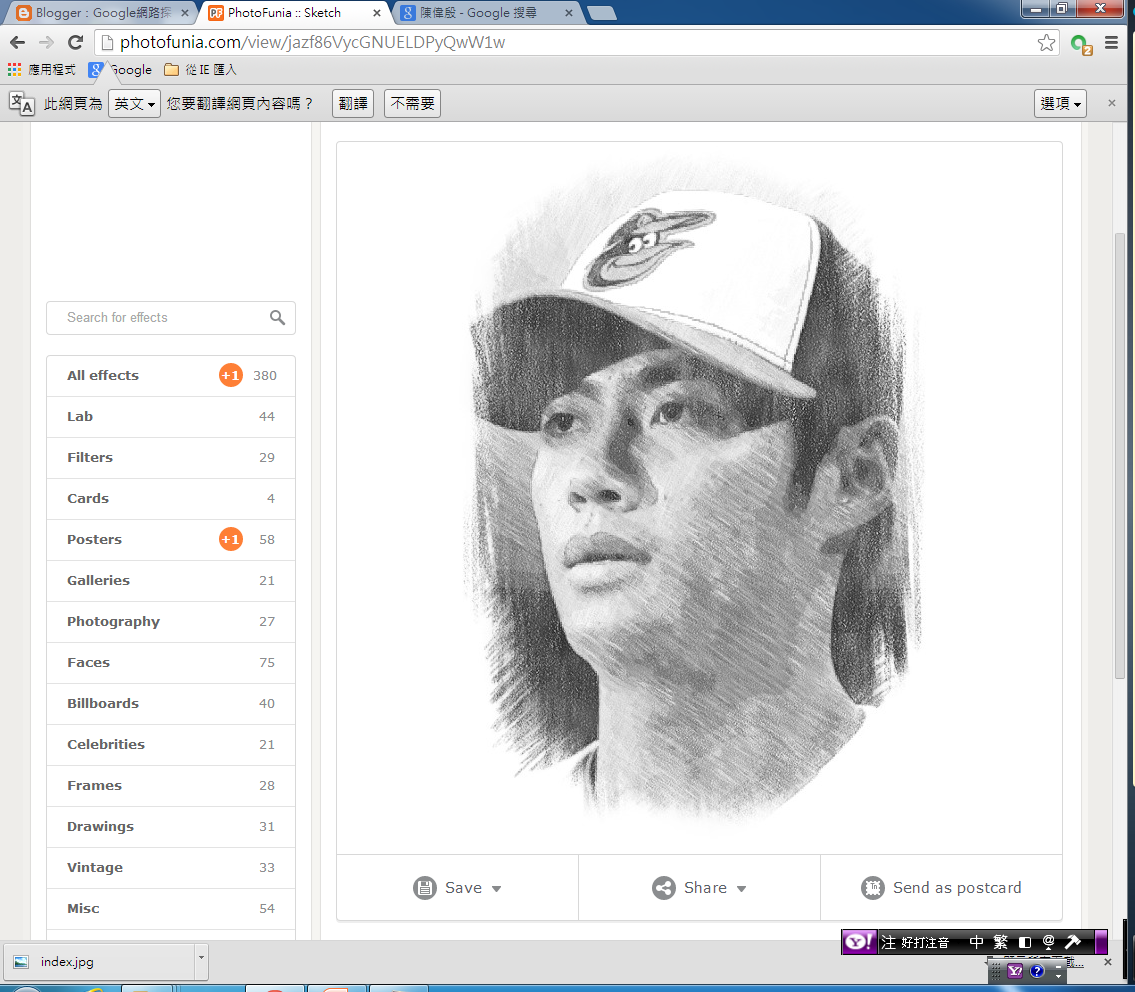Select the Lab category
This screenshot has height=992, width=1135.
click(x=171, y=417)
